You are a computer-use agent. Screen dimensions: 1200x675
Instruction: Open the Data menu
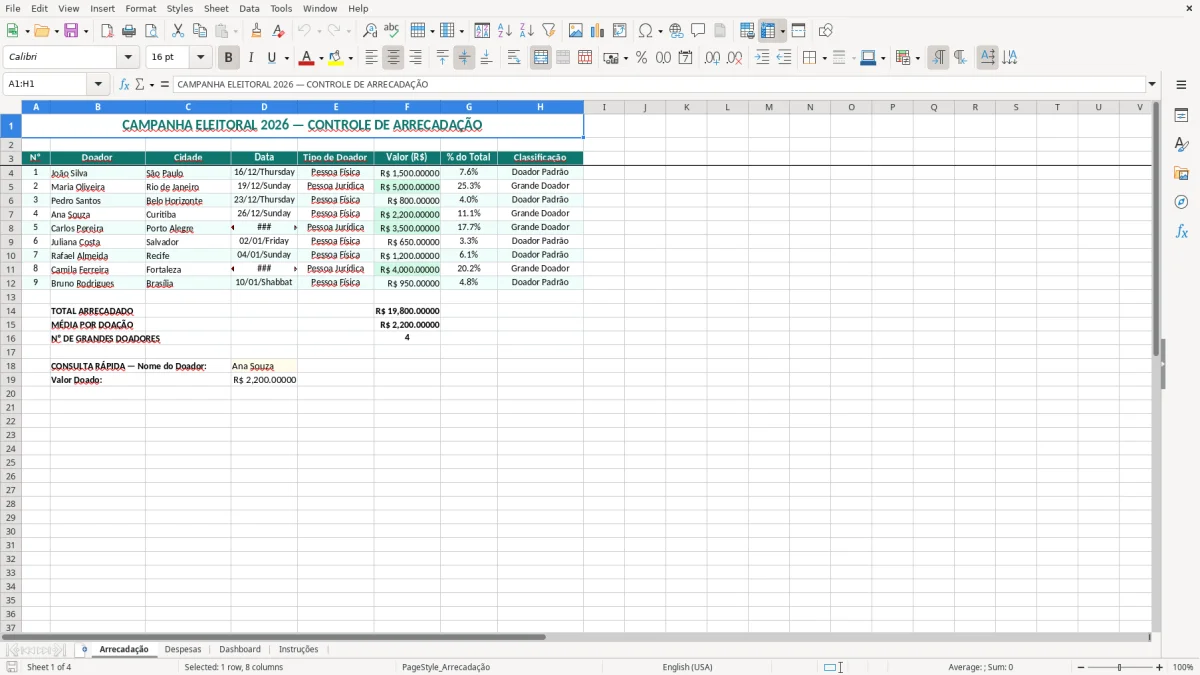(x=249, y=8)
